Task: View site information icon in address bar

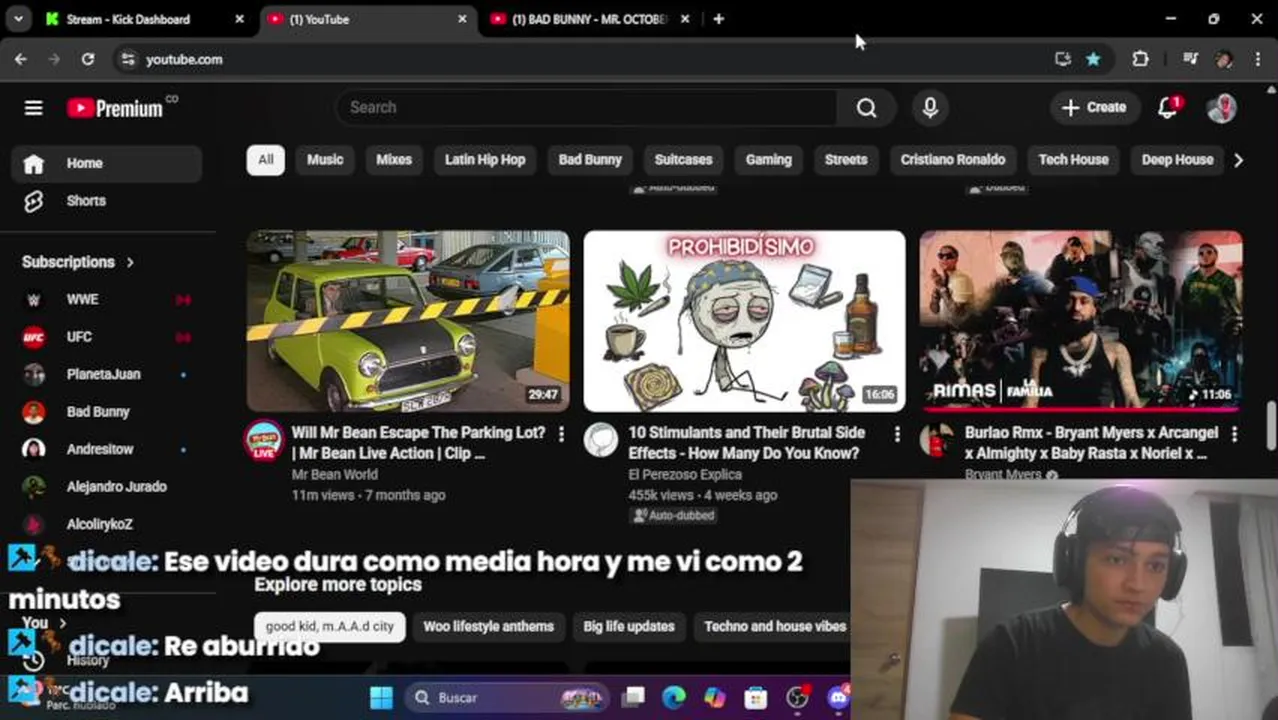Action: pos(127,60)
